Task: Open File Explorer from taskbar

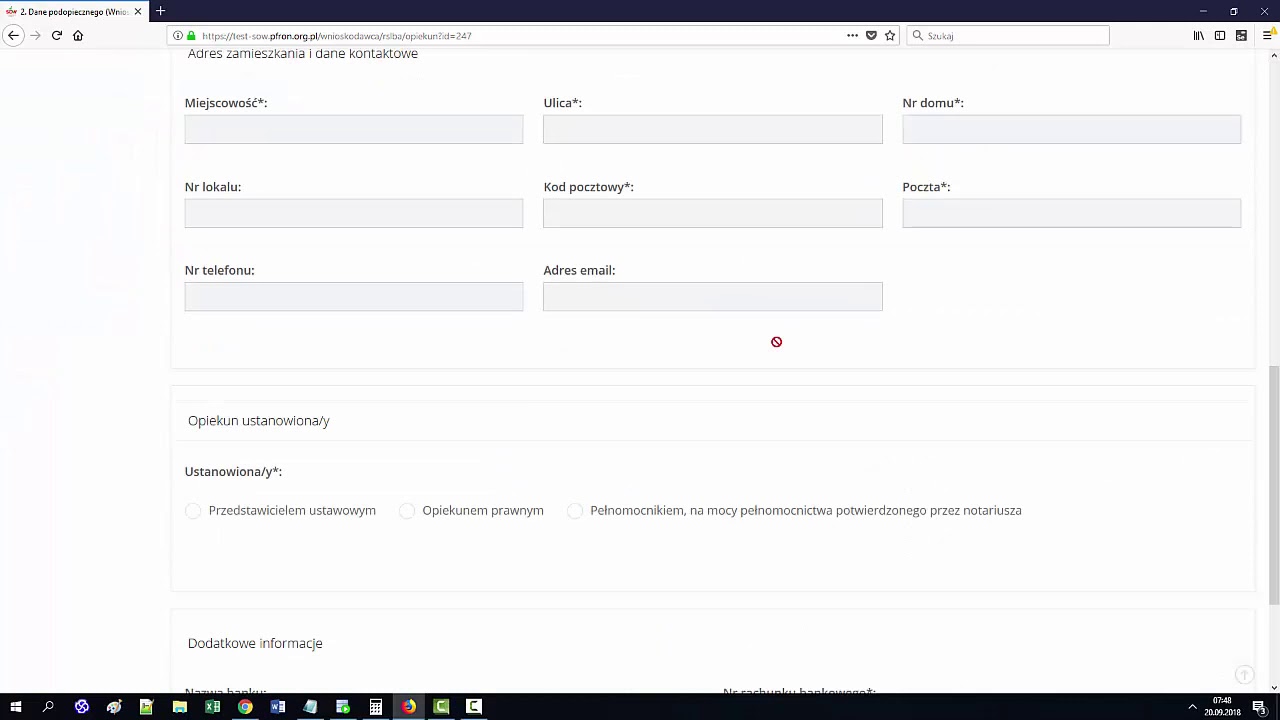Action: tap(180, 707)
